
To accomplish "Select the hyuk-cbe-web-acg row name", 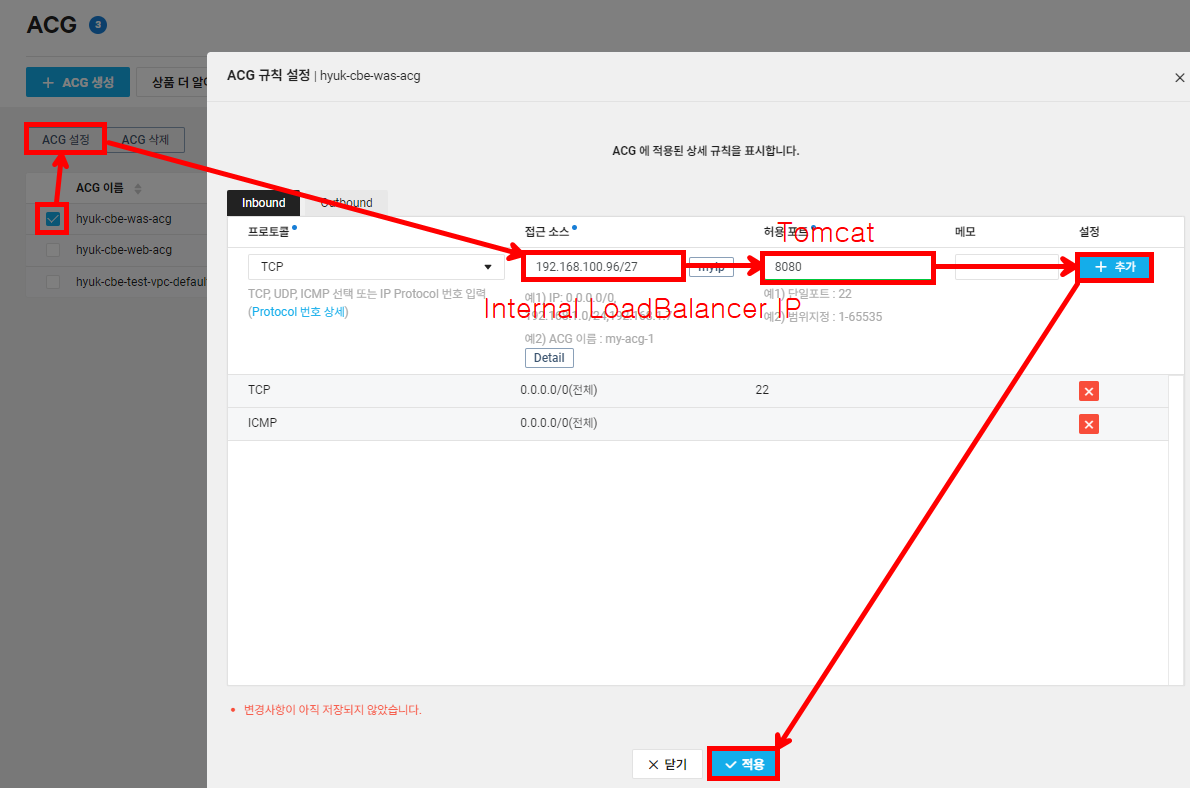I will click(x=124, y=250).
